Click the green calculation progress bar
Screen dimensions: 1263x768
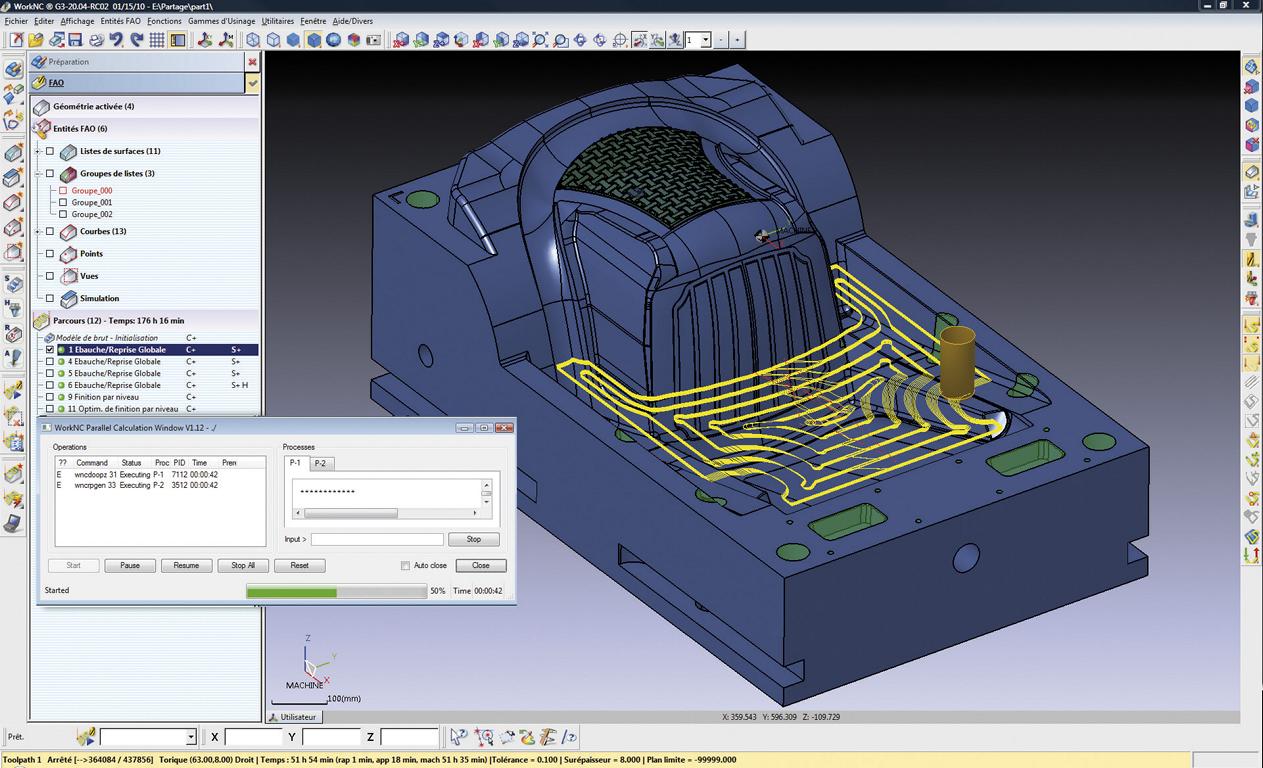point(337,592)
